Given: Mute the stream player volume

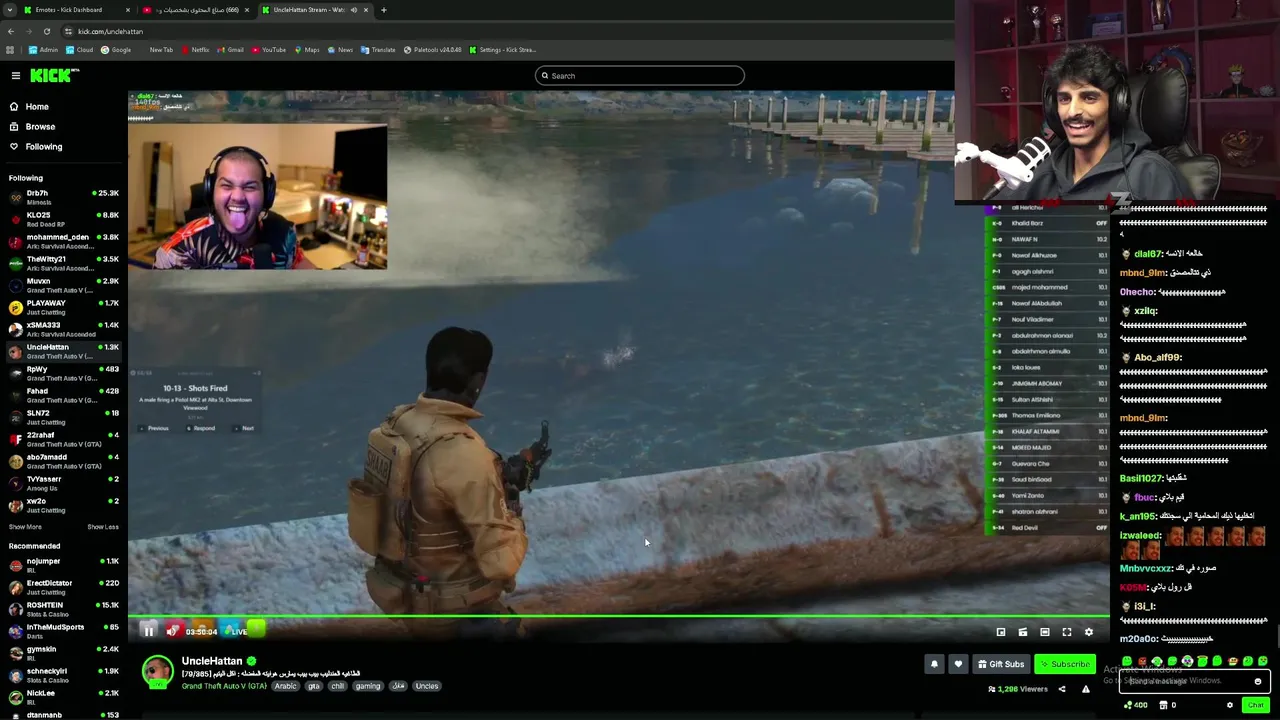Looking at the screenshot, I should [172, 631].
